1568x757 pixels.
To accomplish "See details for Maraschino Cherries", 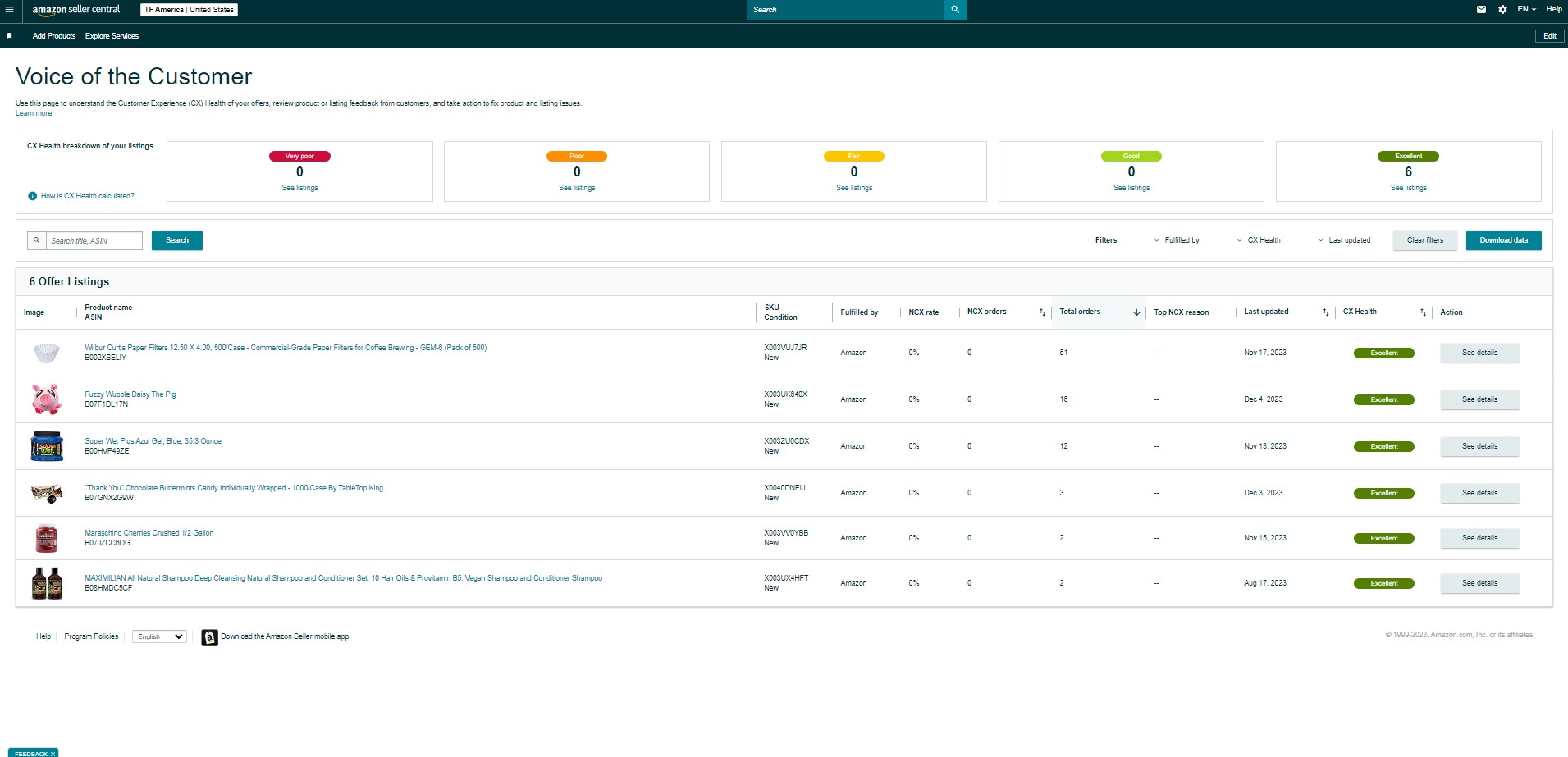I will pyautogui.click(x=1480, y=538).
